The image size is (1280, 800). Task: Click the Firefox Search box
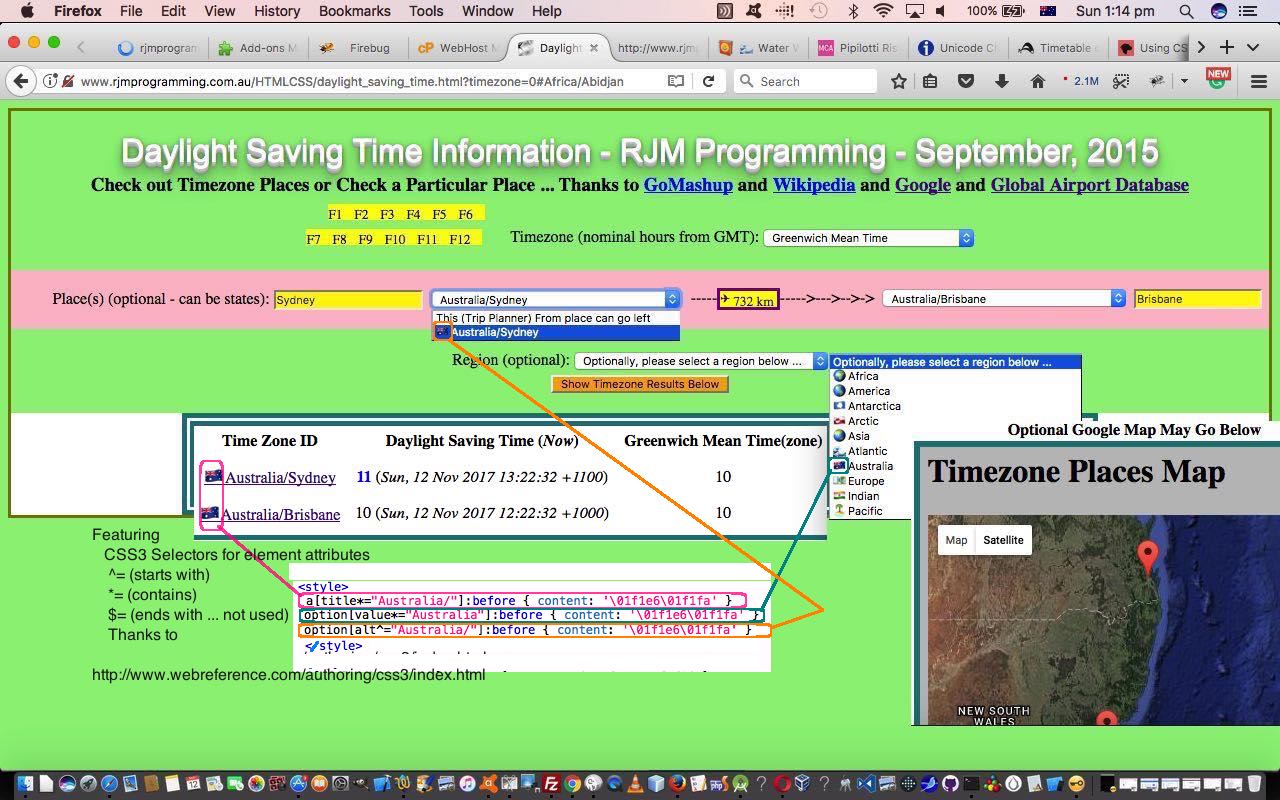point(806,81)
